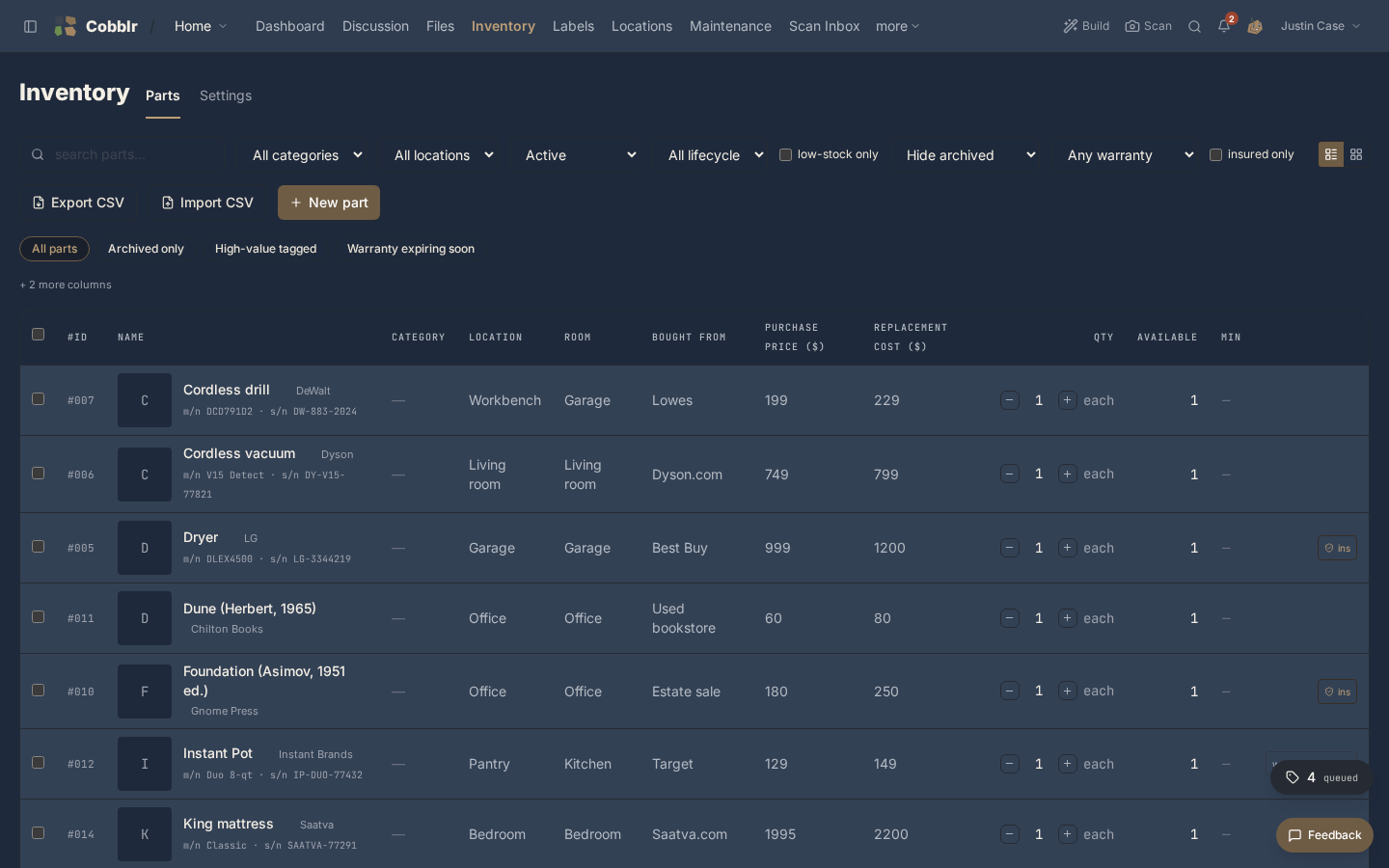Viewport: 1389px width, 868px height.
Task: Open the Build tool
Action: [1086, 26]
